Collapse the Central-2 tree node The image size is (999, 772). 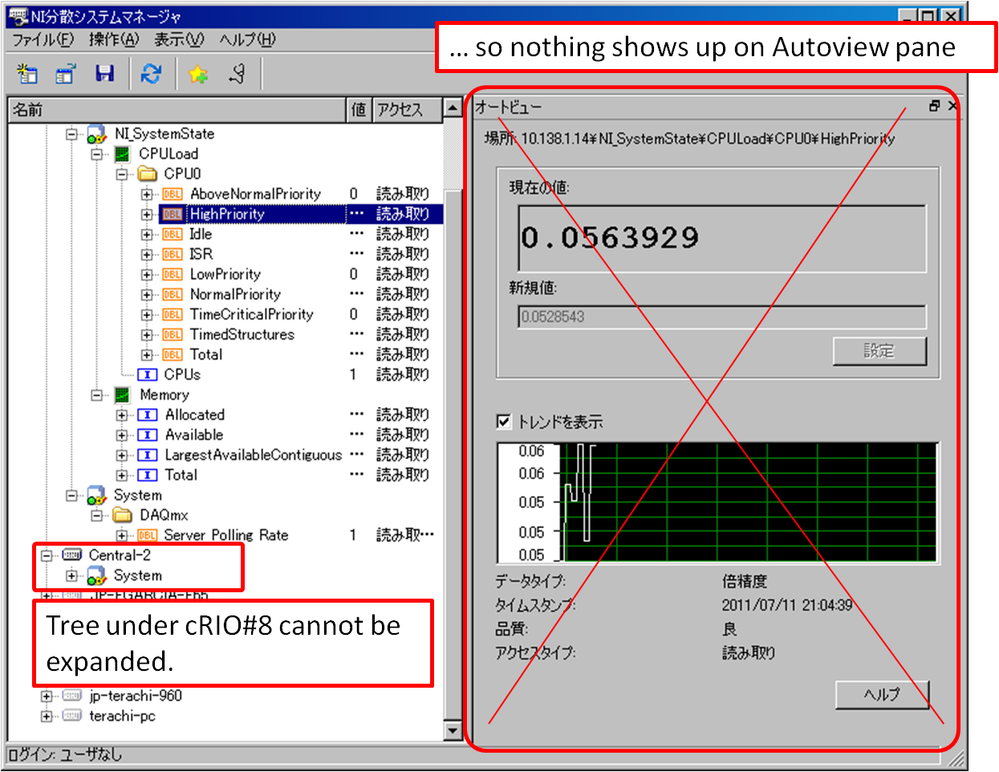pos(47,555)
